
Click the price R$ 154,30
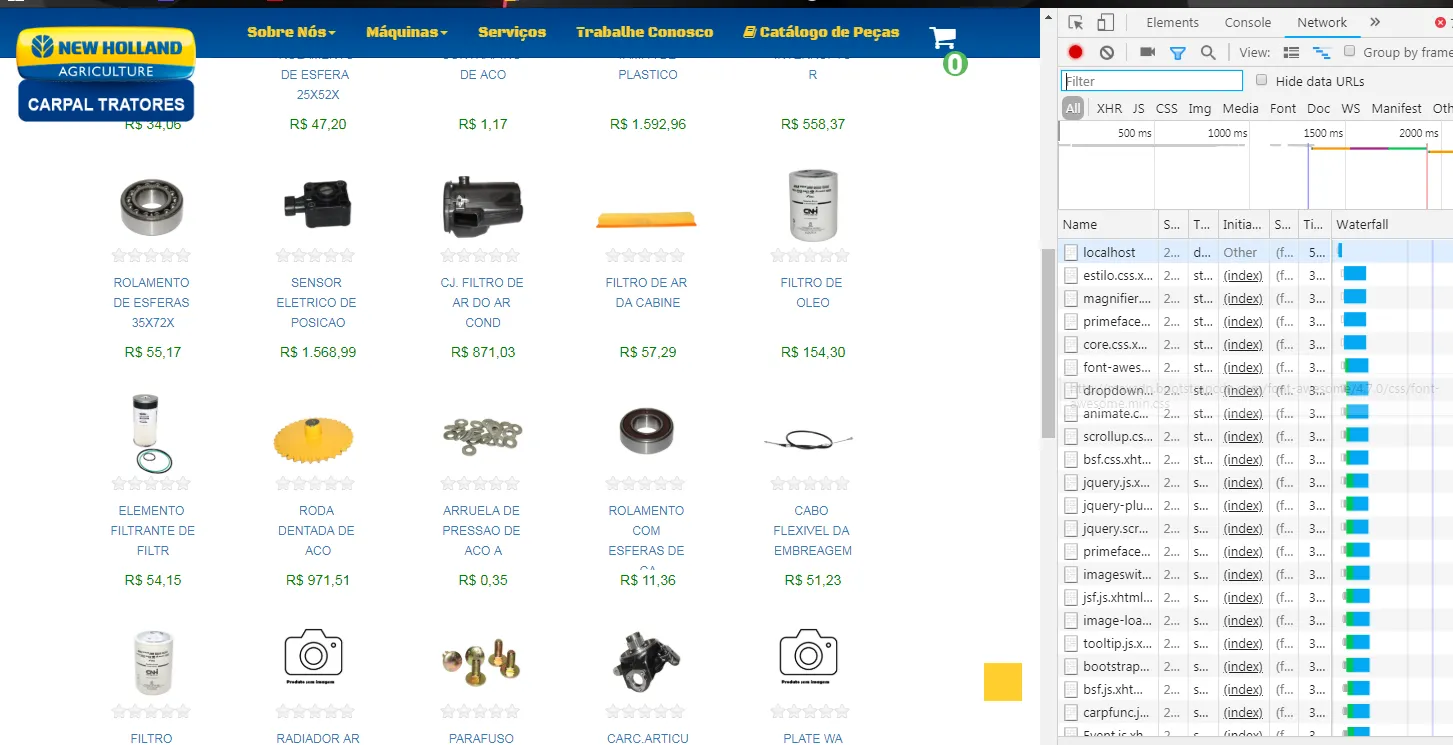(x=813, y=352)
